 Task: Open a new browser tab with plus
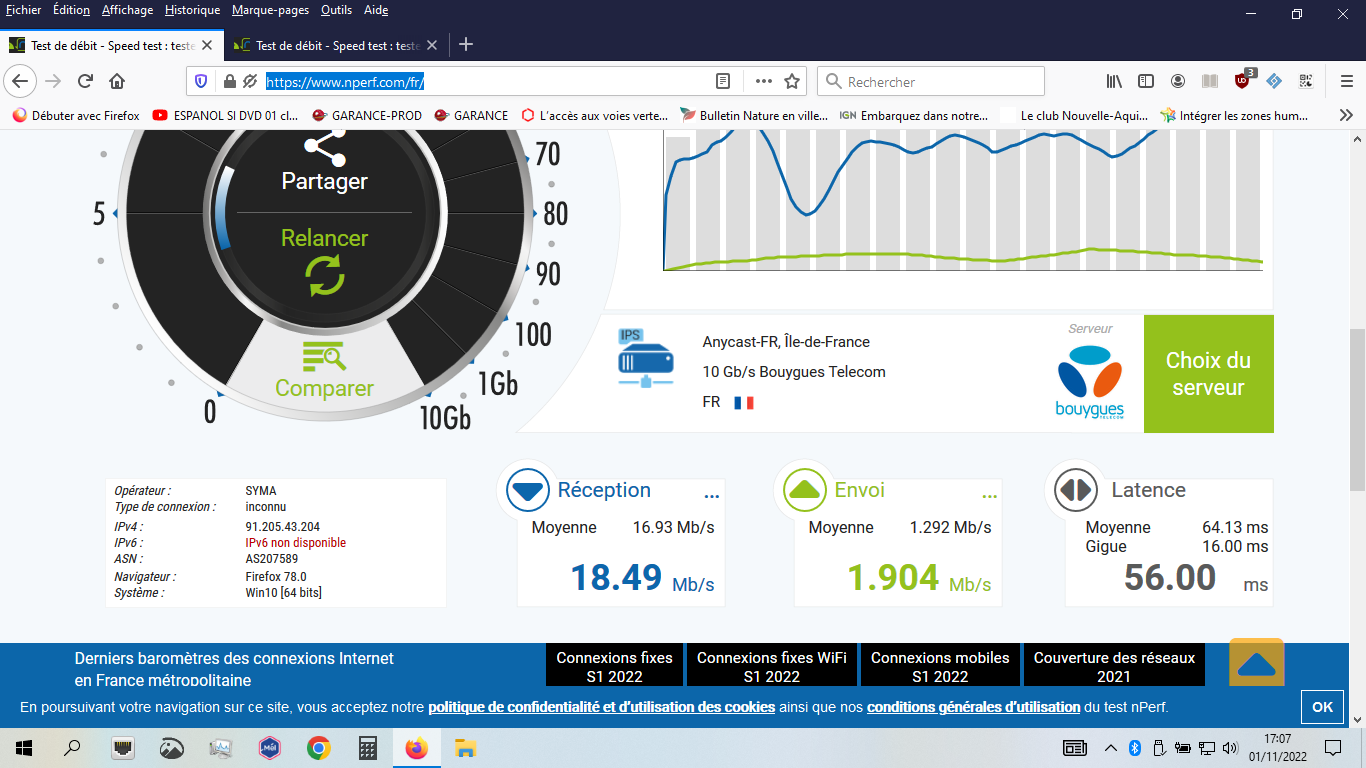point(465,44)
